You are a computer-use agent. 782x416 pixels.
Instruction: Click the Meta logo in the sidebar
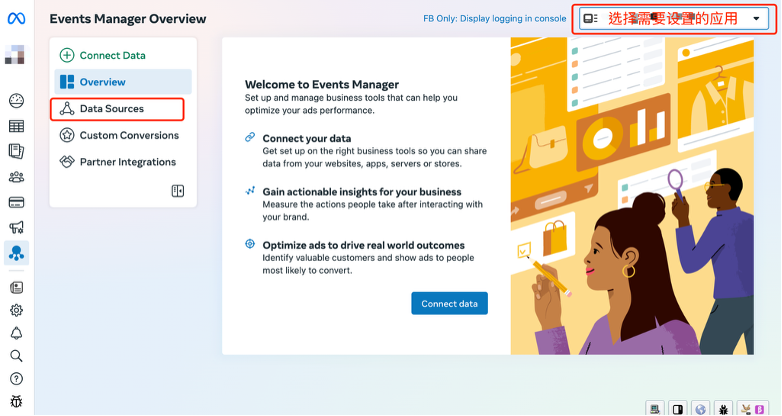[16, 18]
